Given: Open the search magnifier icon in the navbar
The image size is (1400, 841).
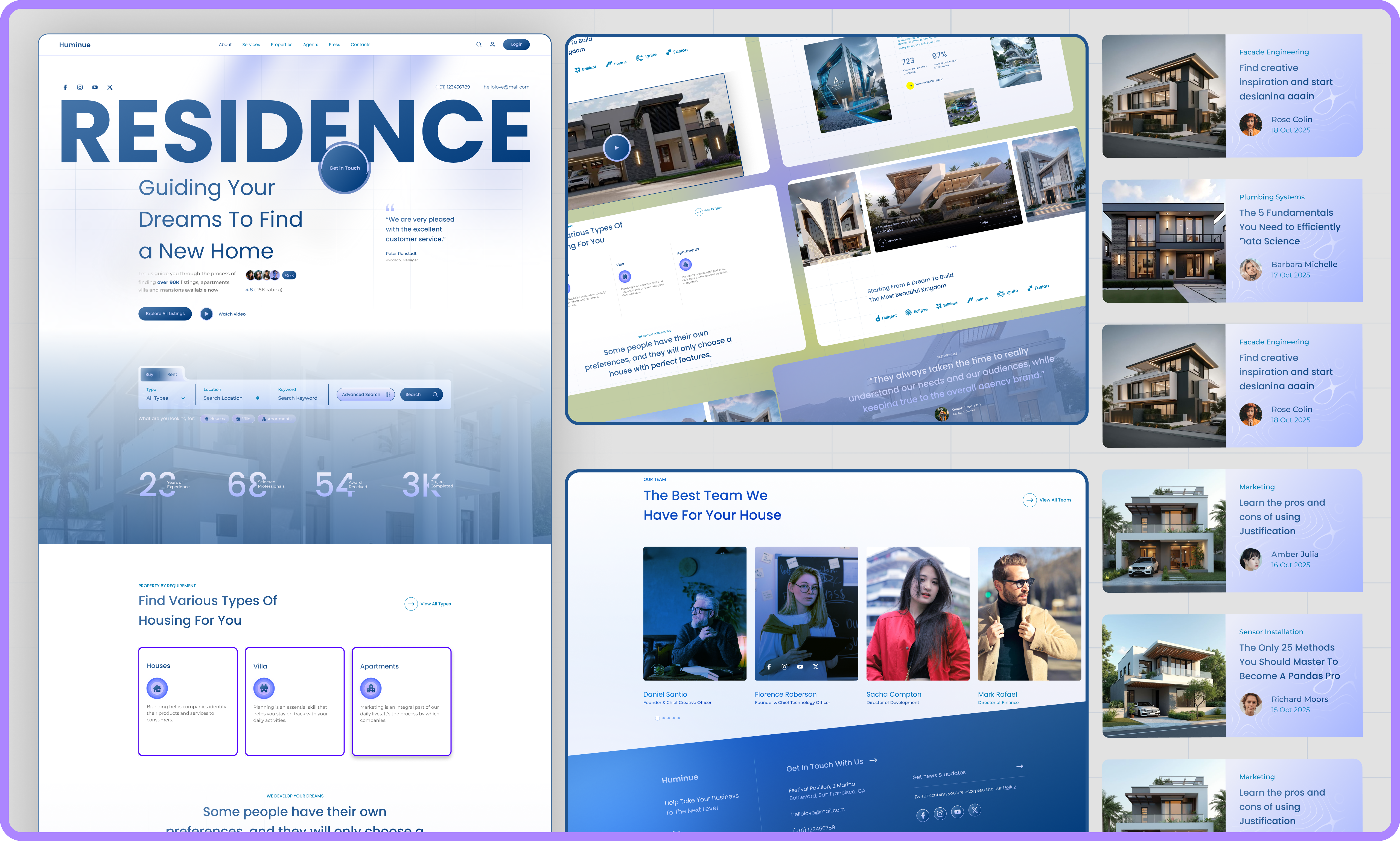Looking at the screenshot, I should [479, 44].
